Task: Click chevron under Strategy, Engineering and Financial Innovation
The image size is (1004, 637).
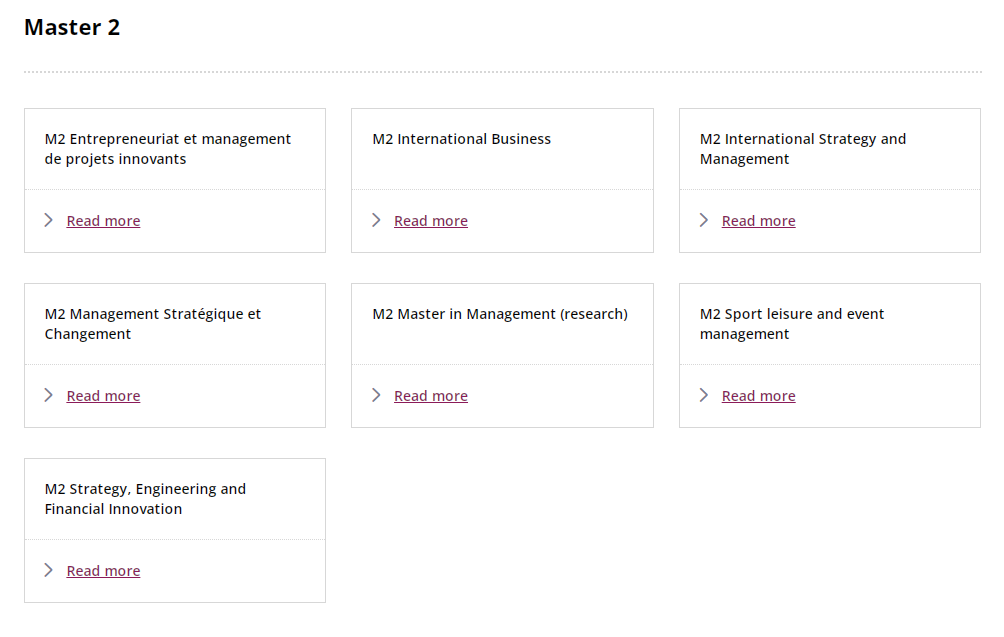Action: point(49,570)
